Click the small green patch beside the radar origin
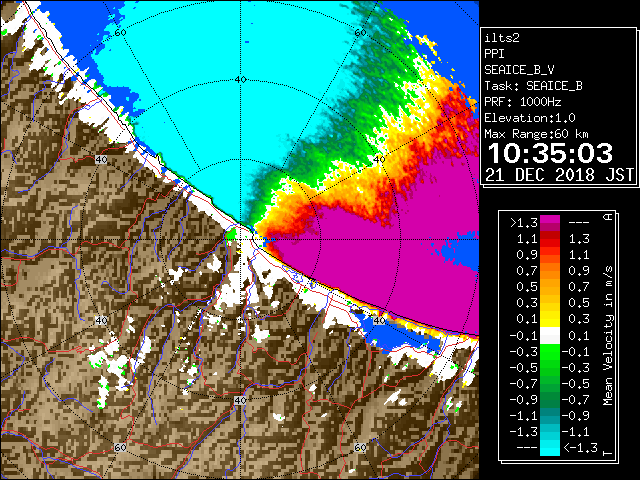The height and width of the screenshot is (480, 640). click(x=231, y=234)
